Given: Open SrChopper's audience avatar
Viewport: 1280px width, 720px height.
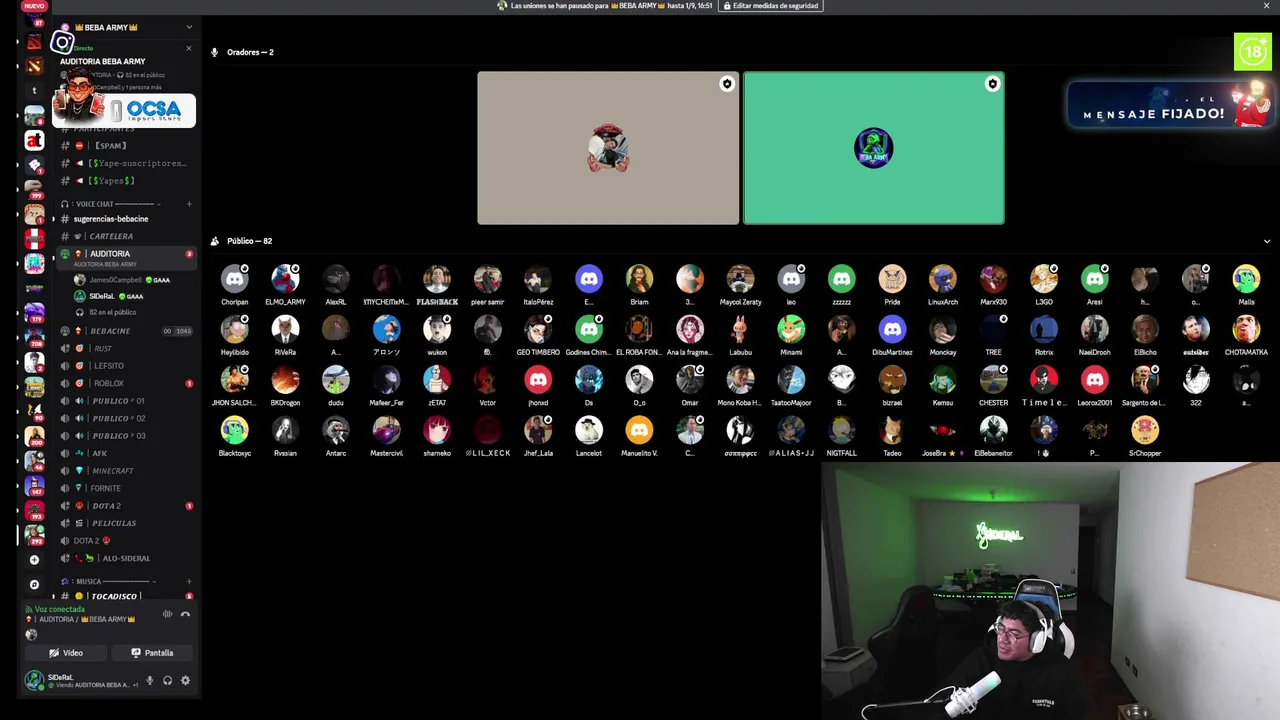Looking at the screenshot, I should point(1145,430).
